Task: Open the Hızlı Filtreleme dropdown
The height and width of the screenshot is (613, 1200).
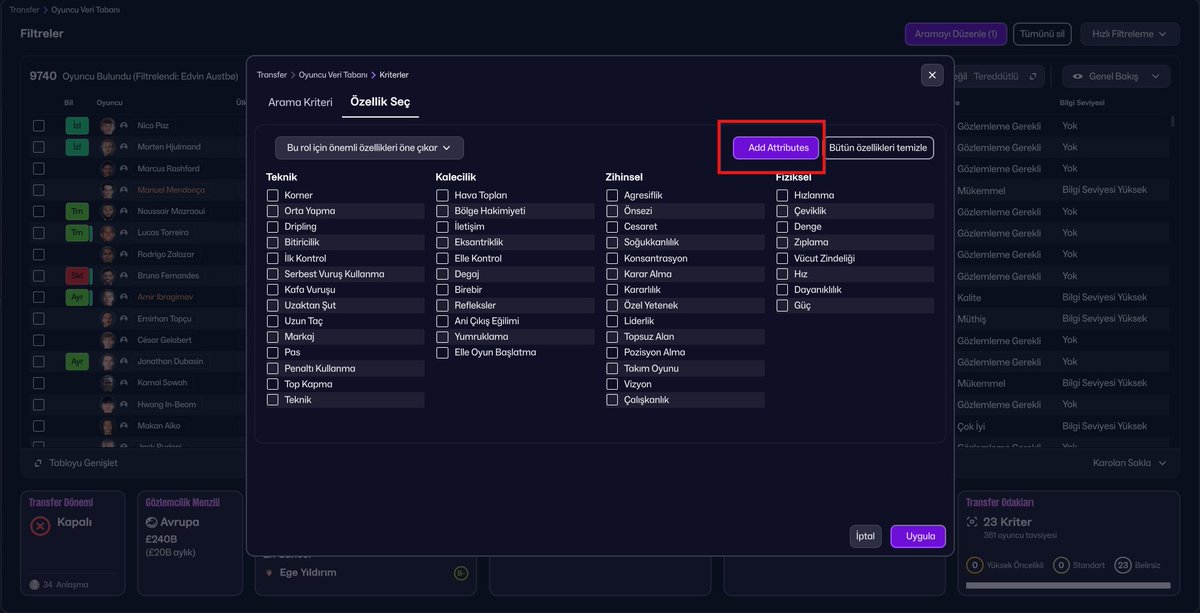Action: coord(1129,34)
